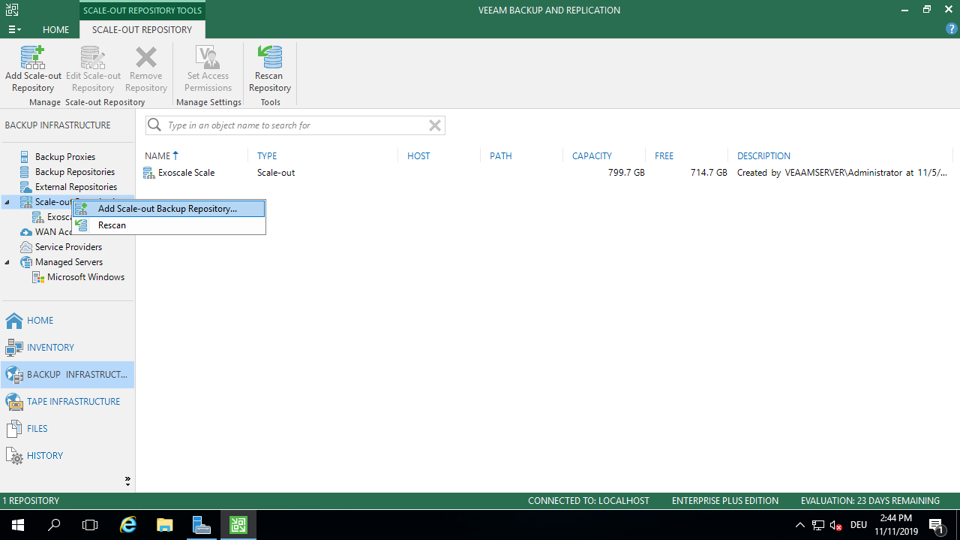Viewport: 960px width, 540px height.
Task: Click the search box for object names
Action: pos(290,126)
